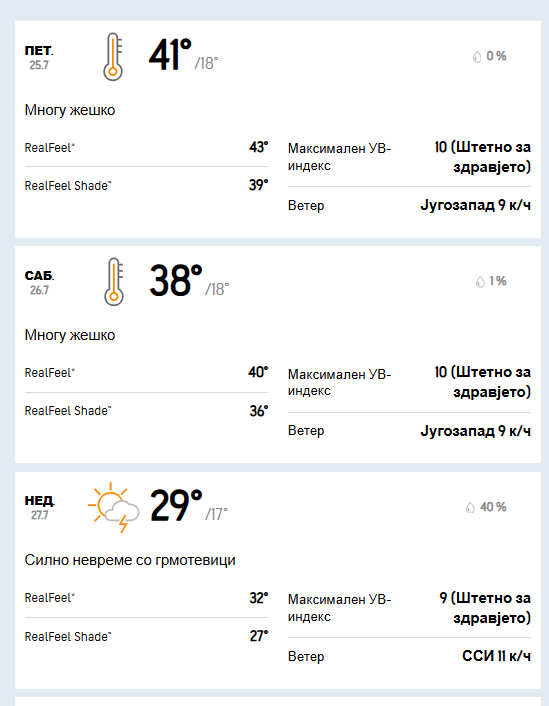This screenshot has width=549, height=706.
Task: Click the raindrop icon beside 40 %
Action: point(470,507)
